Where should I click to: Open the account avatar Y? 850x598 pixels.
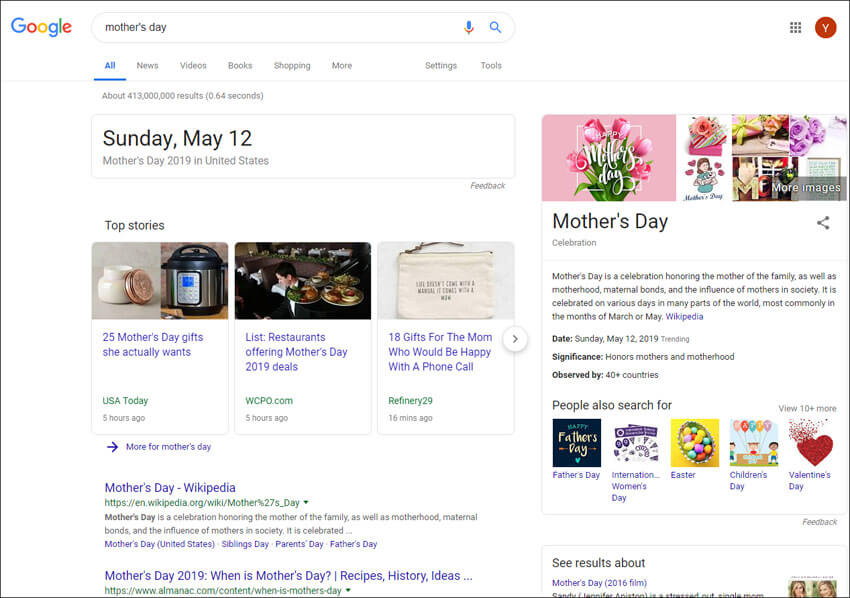coord(825,27)
